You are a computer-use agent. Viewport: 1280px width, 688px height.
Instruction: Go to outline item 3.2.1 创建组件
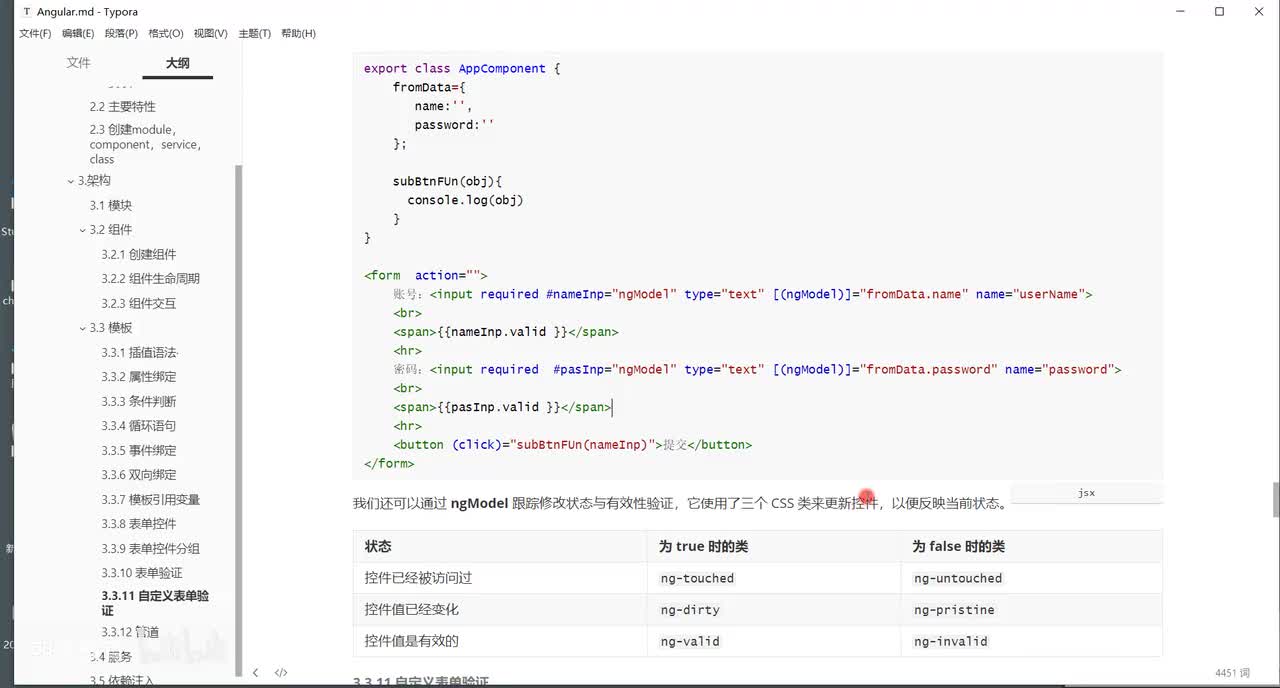tap(138, 254)
